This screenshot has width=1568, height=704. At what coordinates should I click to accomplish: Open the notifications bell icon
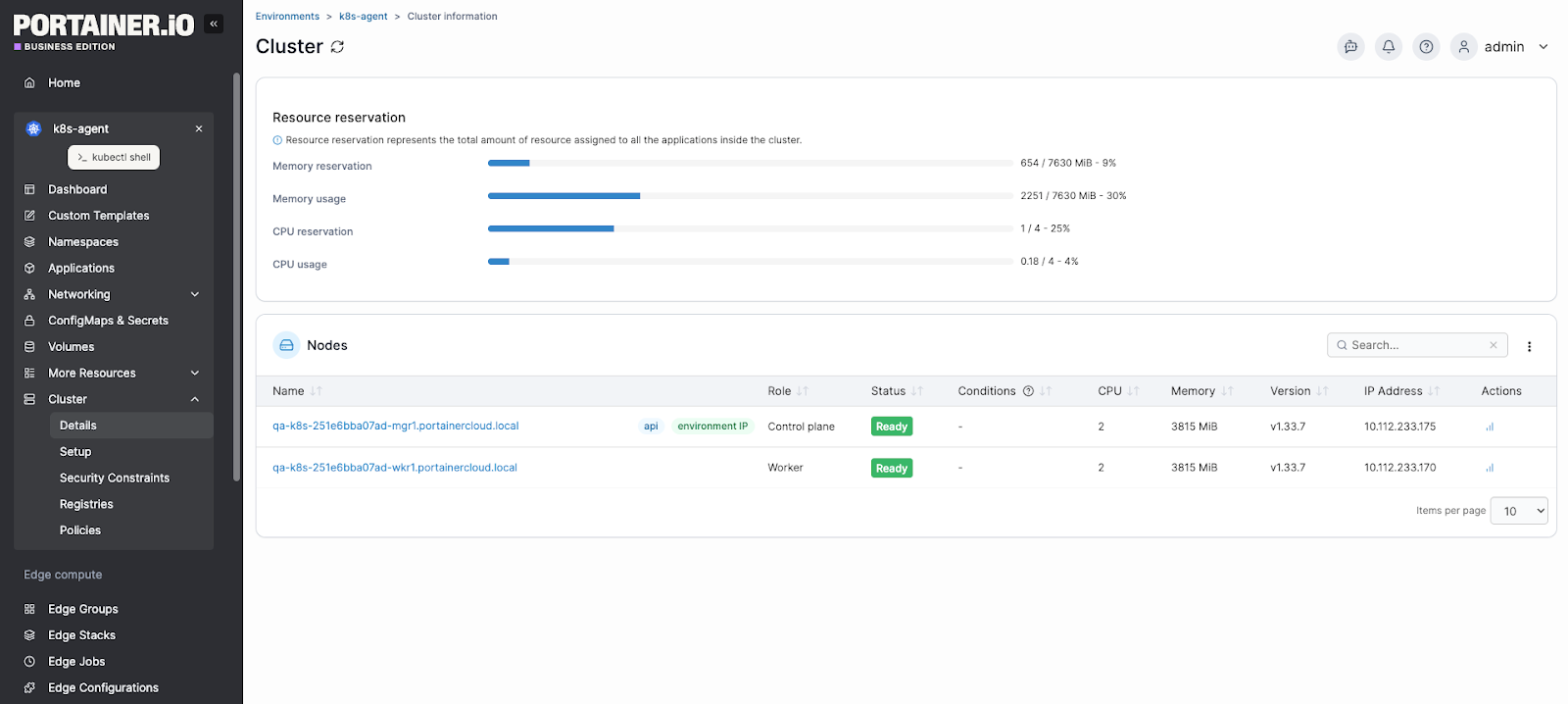(1389, 47)
